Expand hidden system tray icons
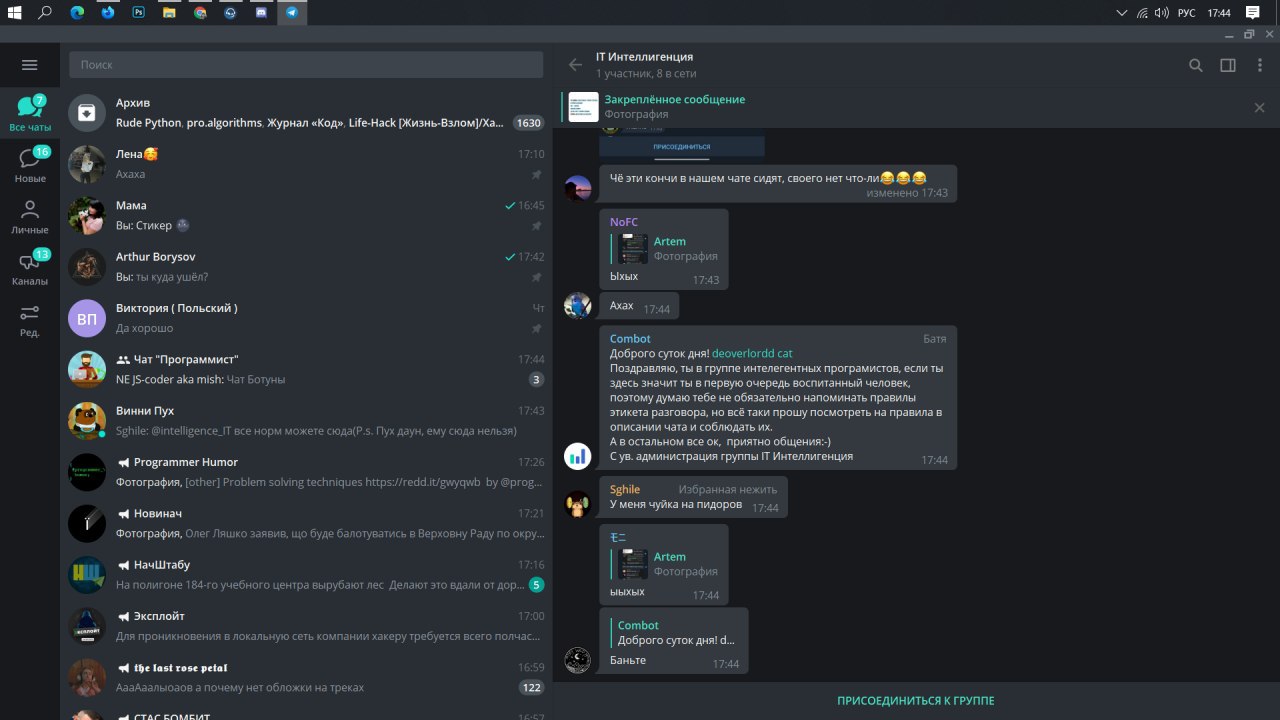 [1122, 13]
